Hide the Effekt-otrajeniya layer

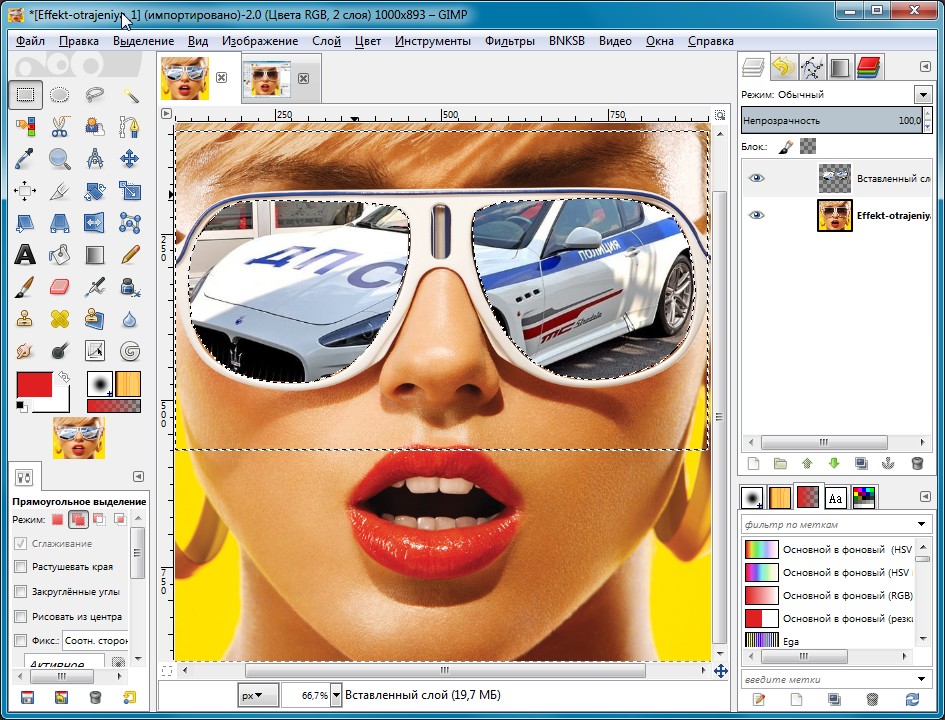[756, 215]
